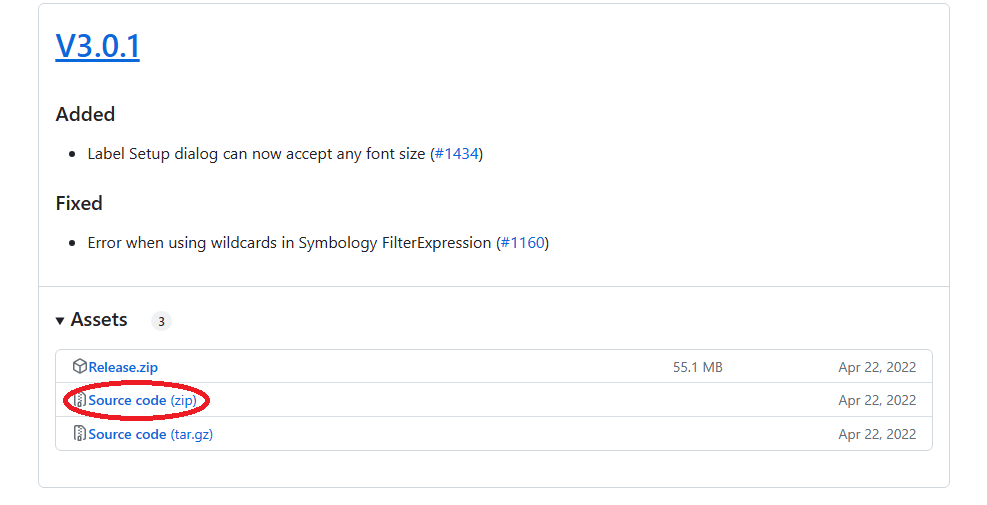Collapse the Assets section triangle

coord(61,320)
